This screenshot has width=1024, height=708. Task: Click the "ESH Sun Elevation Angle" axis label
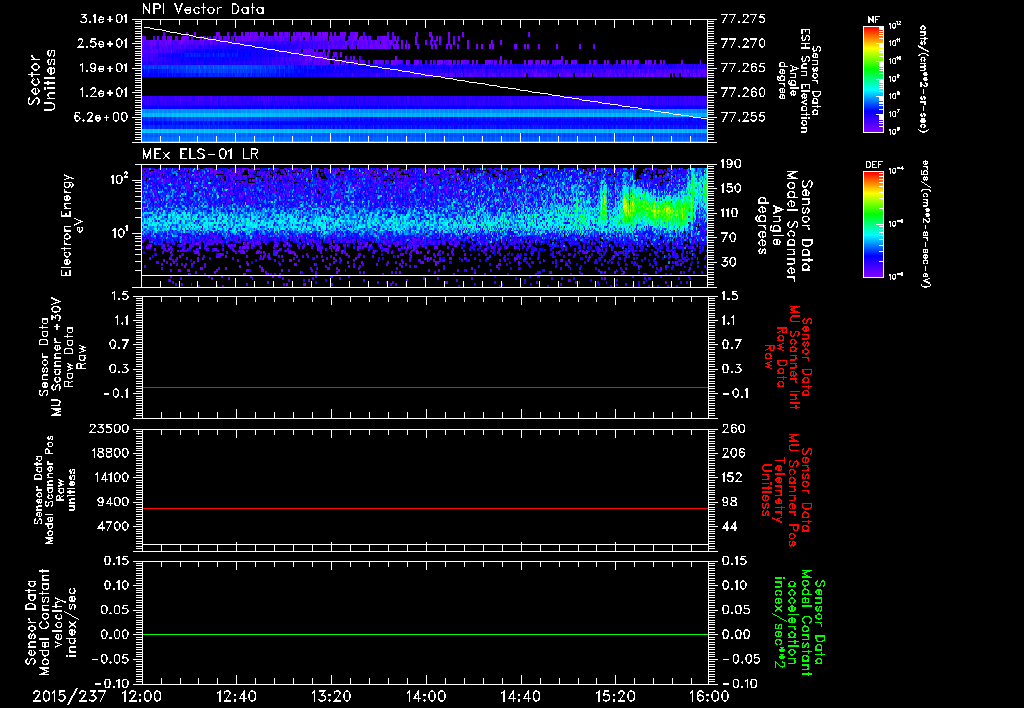pyautogui.click(x=799, y=80)
